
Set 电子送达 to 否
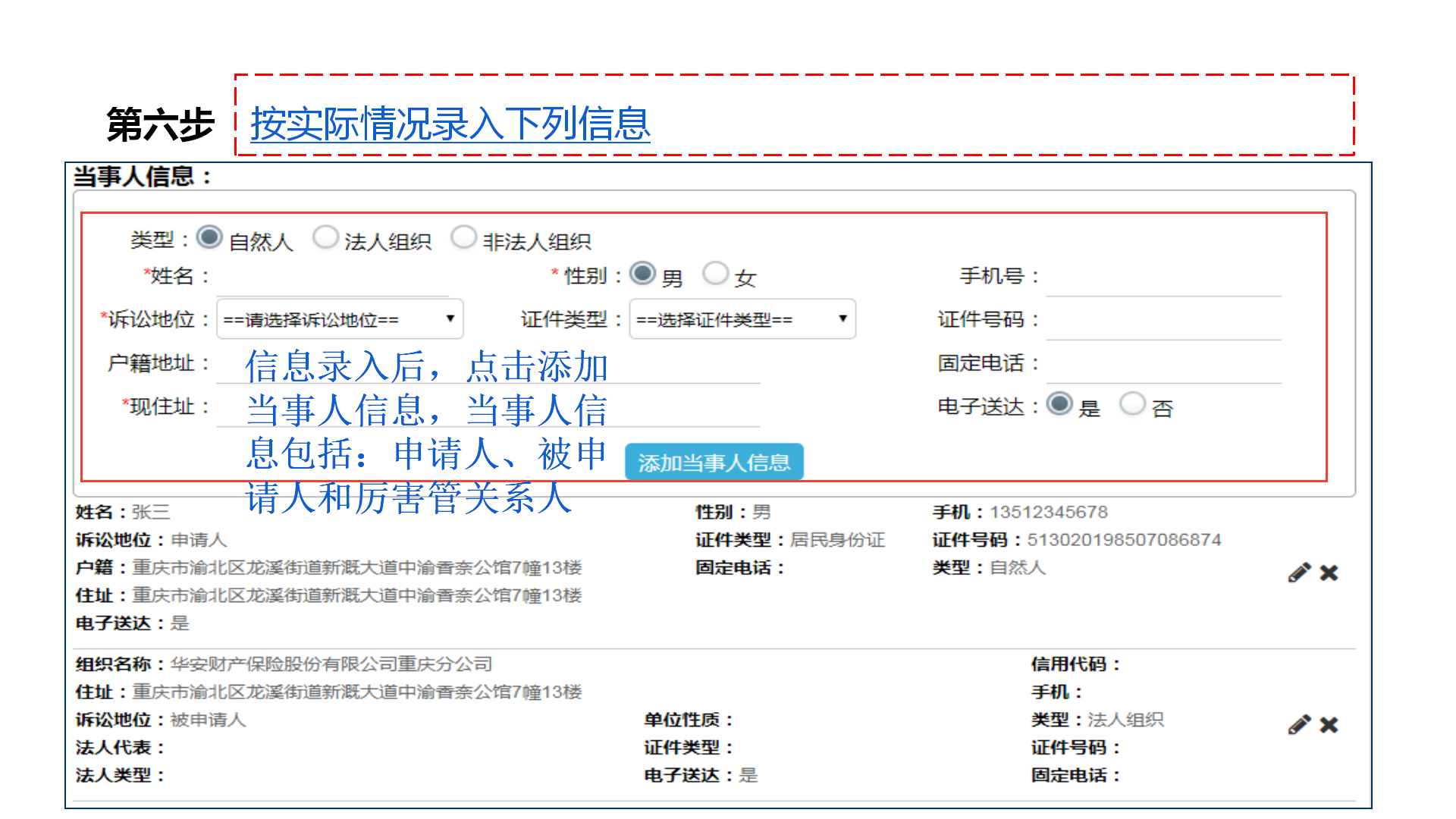(1133, 404)
